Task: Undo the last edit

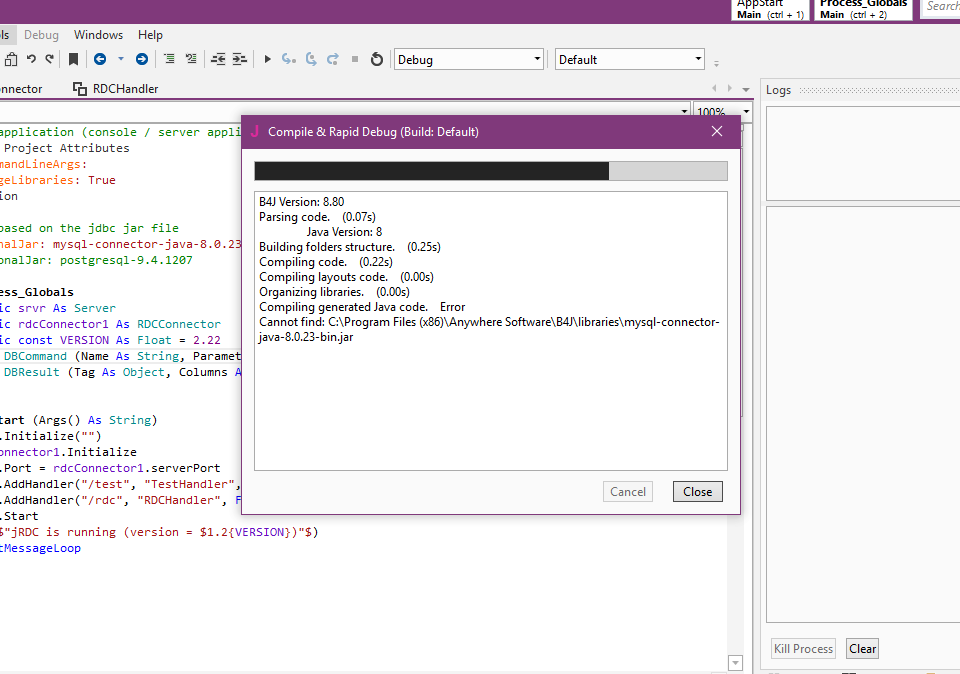Action: click(31, 59)
